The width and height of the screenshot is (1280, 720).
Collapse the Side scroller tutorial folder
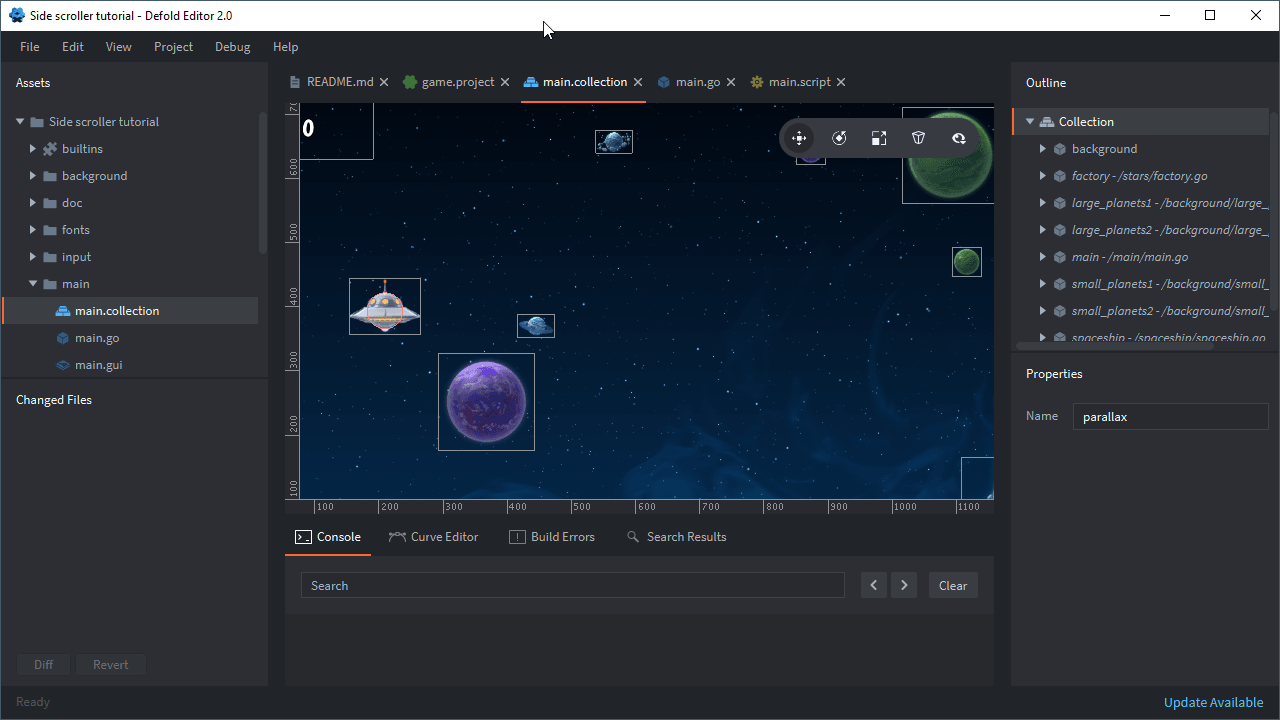19,121
